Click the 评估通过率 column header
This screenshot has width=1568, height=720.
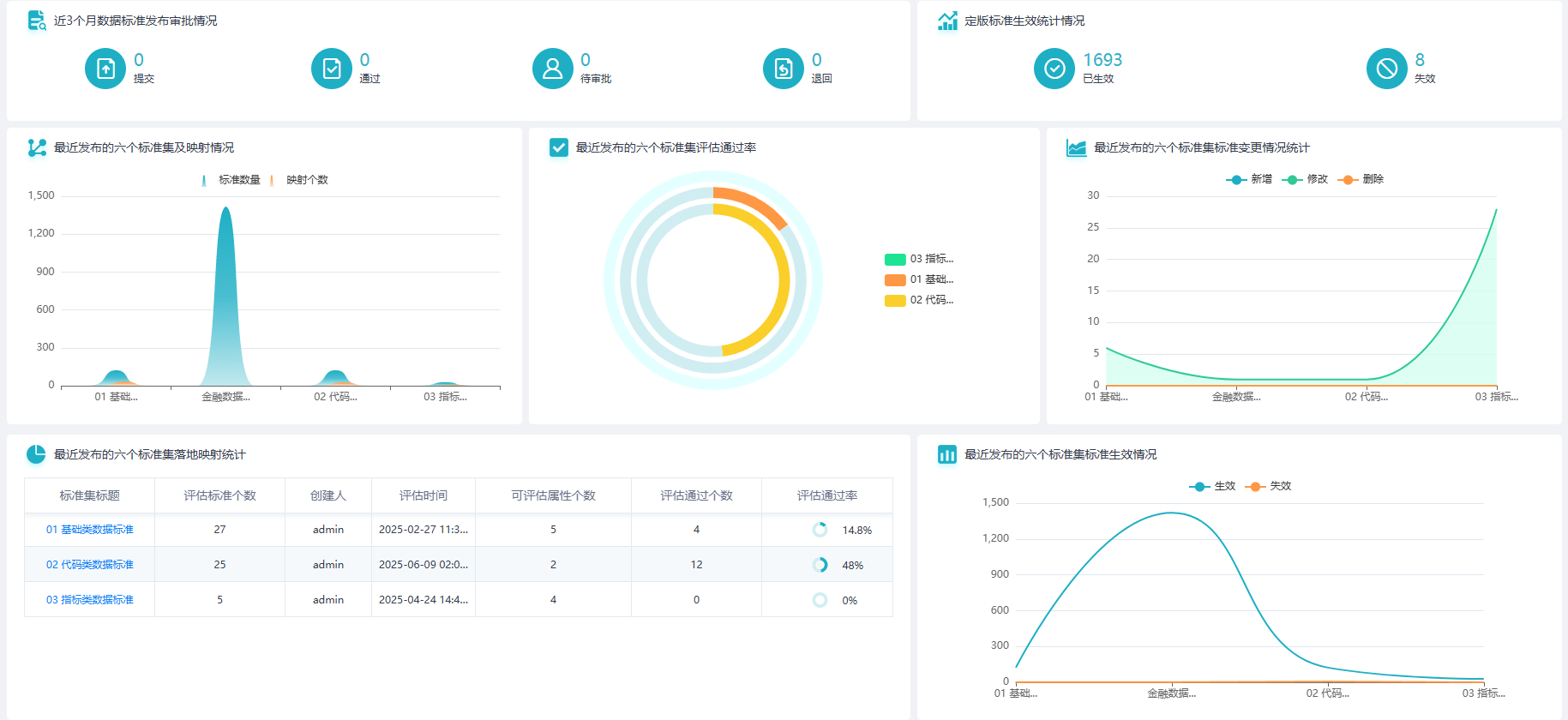tap(826, 495)
